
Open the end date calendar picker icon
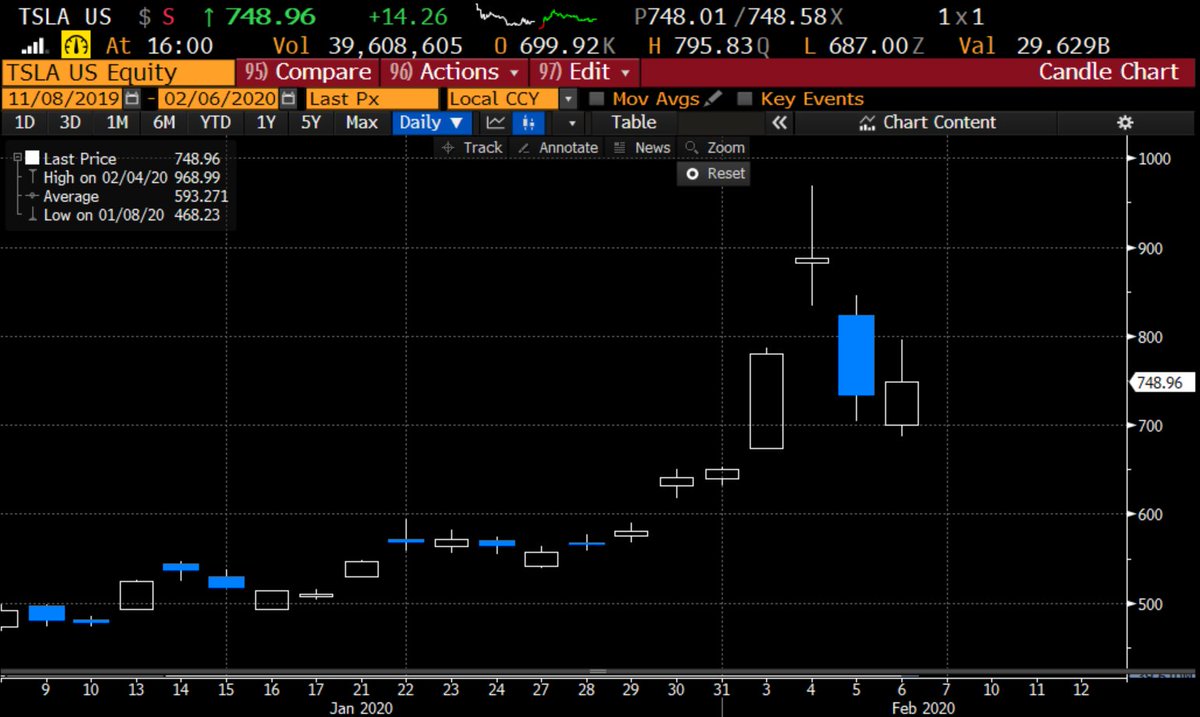coord(288,99)
